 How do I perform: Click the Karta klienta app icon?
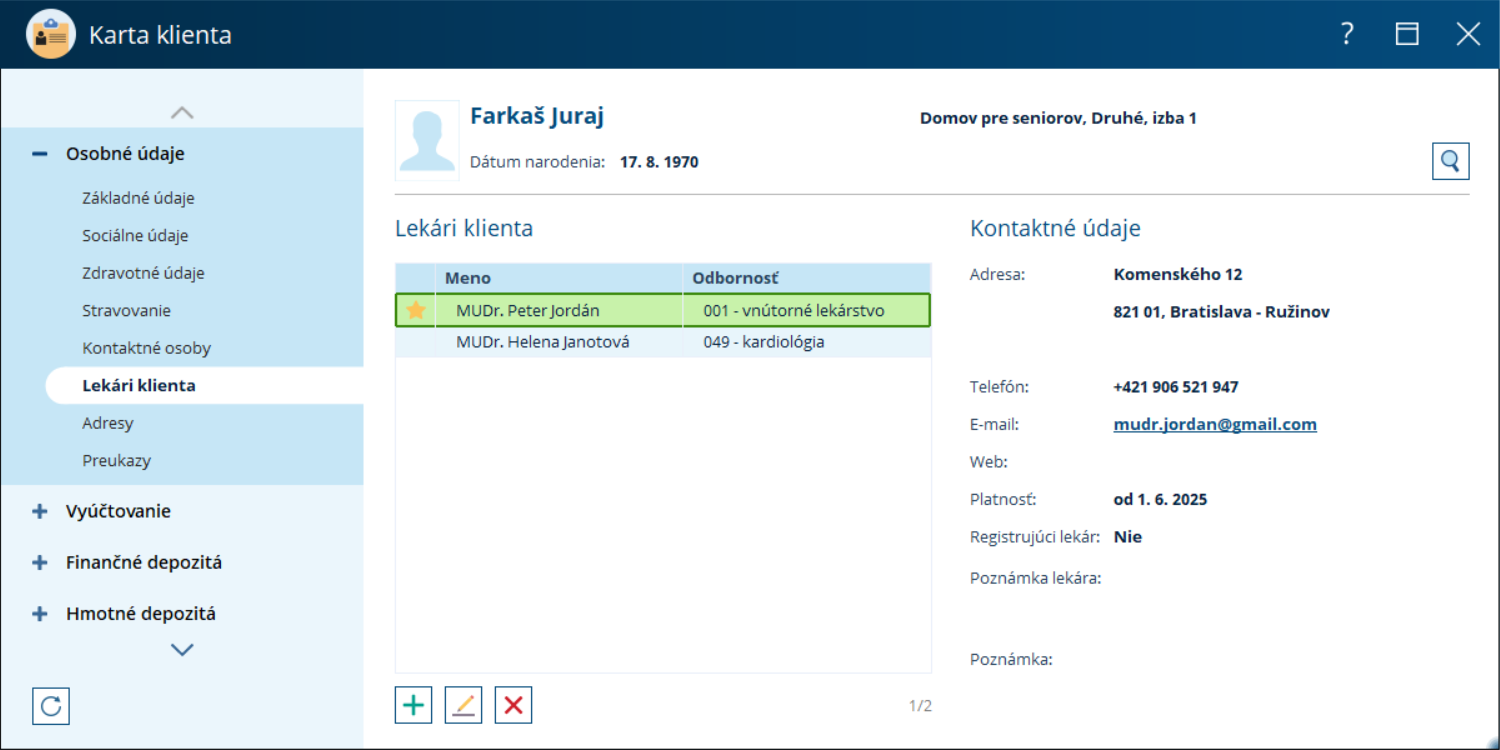coord(51,34)
